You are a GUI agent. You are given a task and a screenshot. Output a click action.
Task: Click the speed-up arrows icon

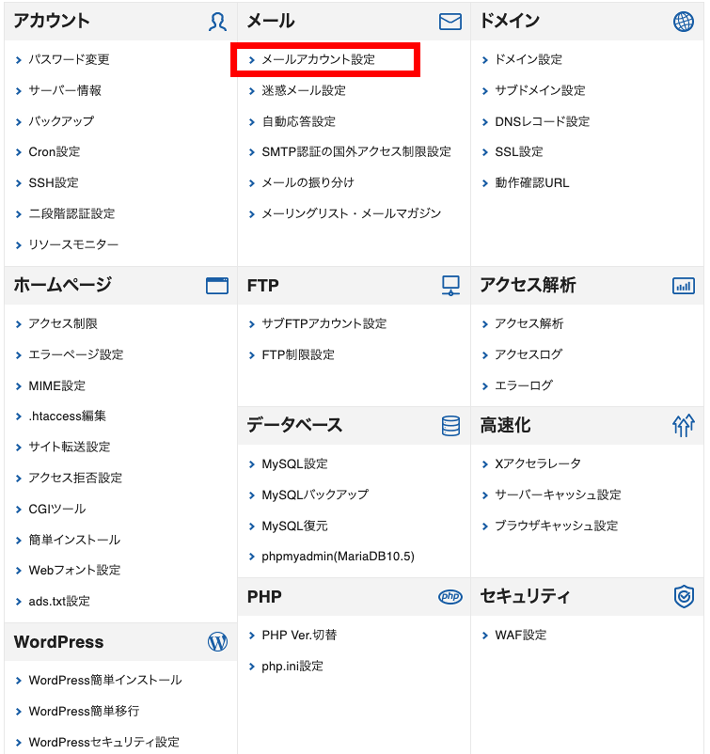pos(683,426)
